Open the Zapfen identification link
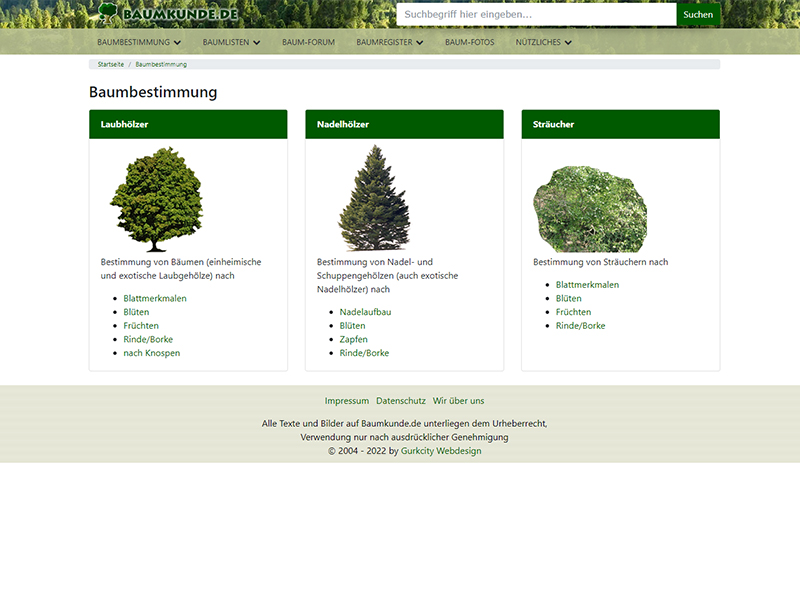Viewport: 800px width, 600px height. 353,339
